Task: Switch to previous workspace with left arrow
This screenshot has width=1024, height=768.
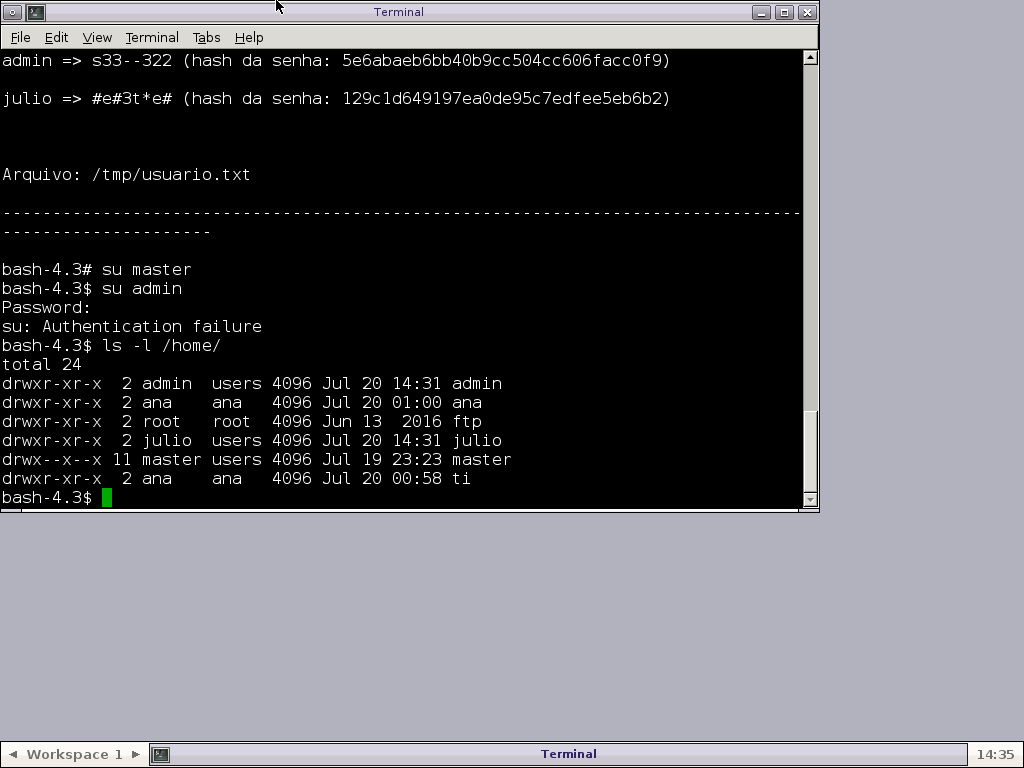Action: (12, 754)
